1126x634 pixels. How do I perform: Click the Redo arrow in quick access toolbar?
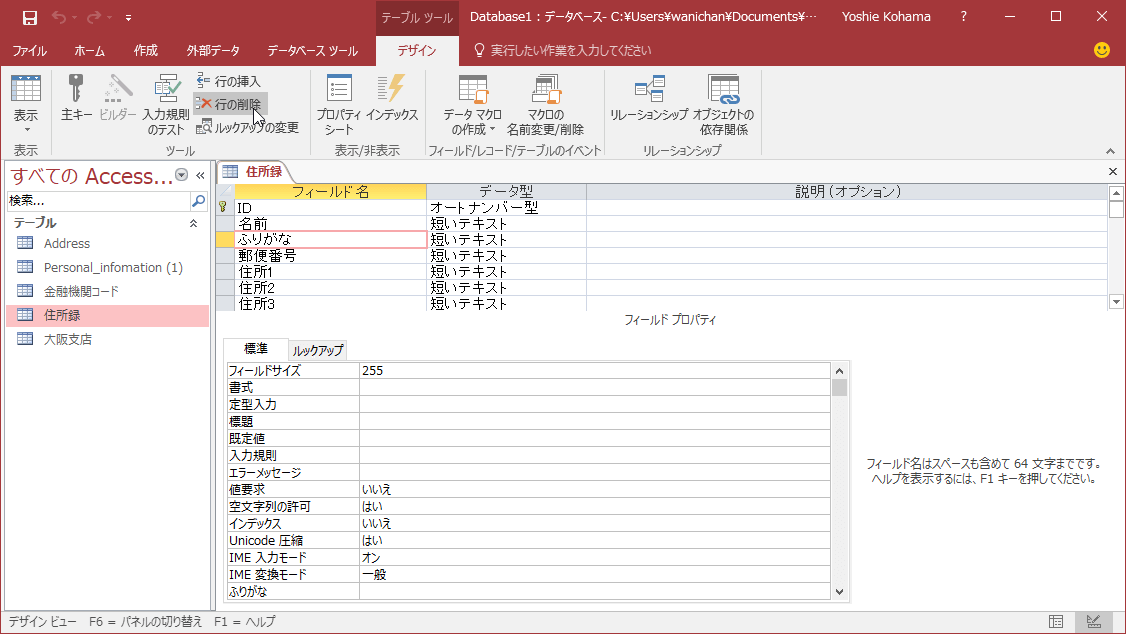(x=94, y=17)
